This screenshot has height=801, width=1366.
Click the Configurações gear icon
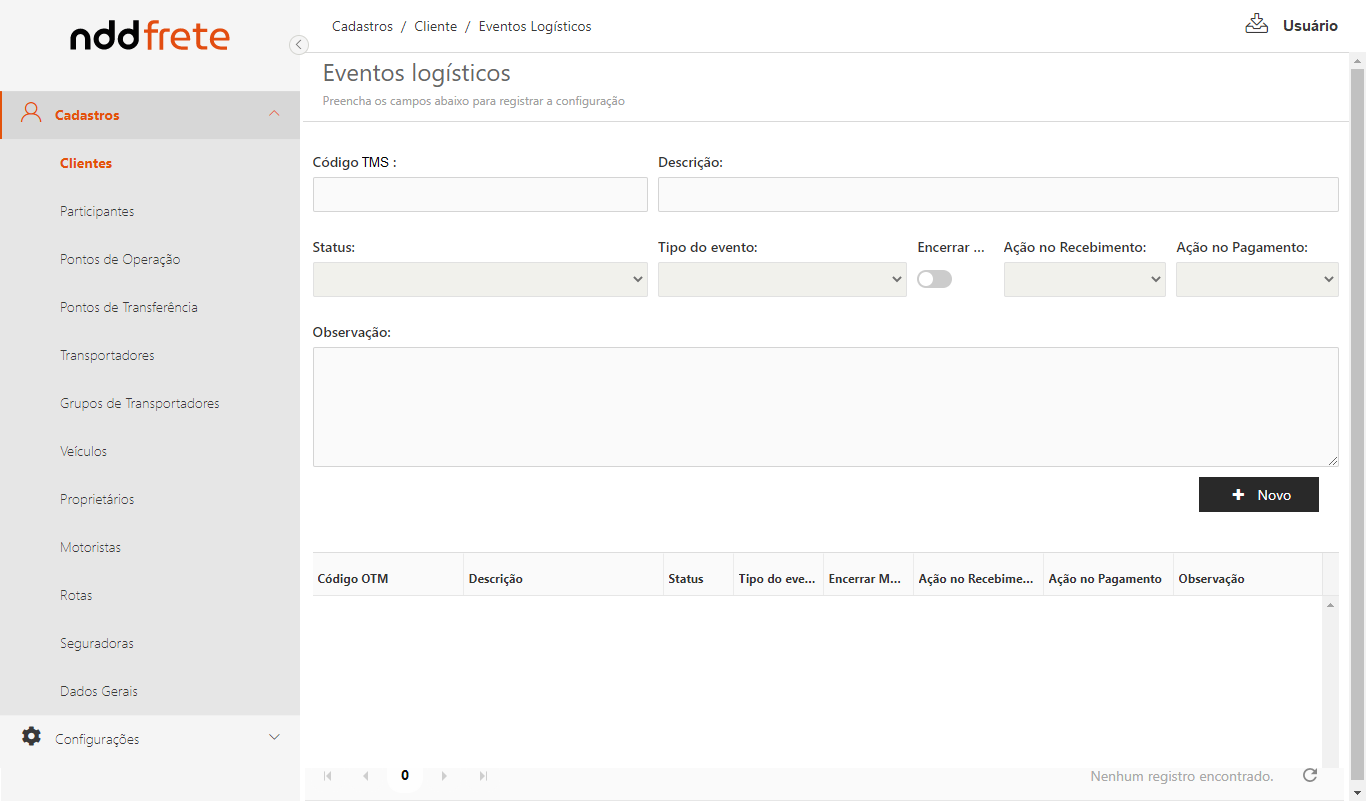click(x=32, y=737)
